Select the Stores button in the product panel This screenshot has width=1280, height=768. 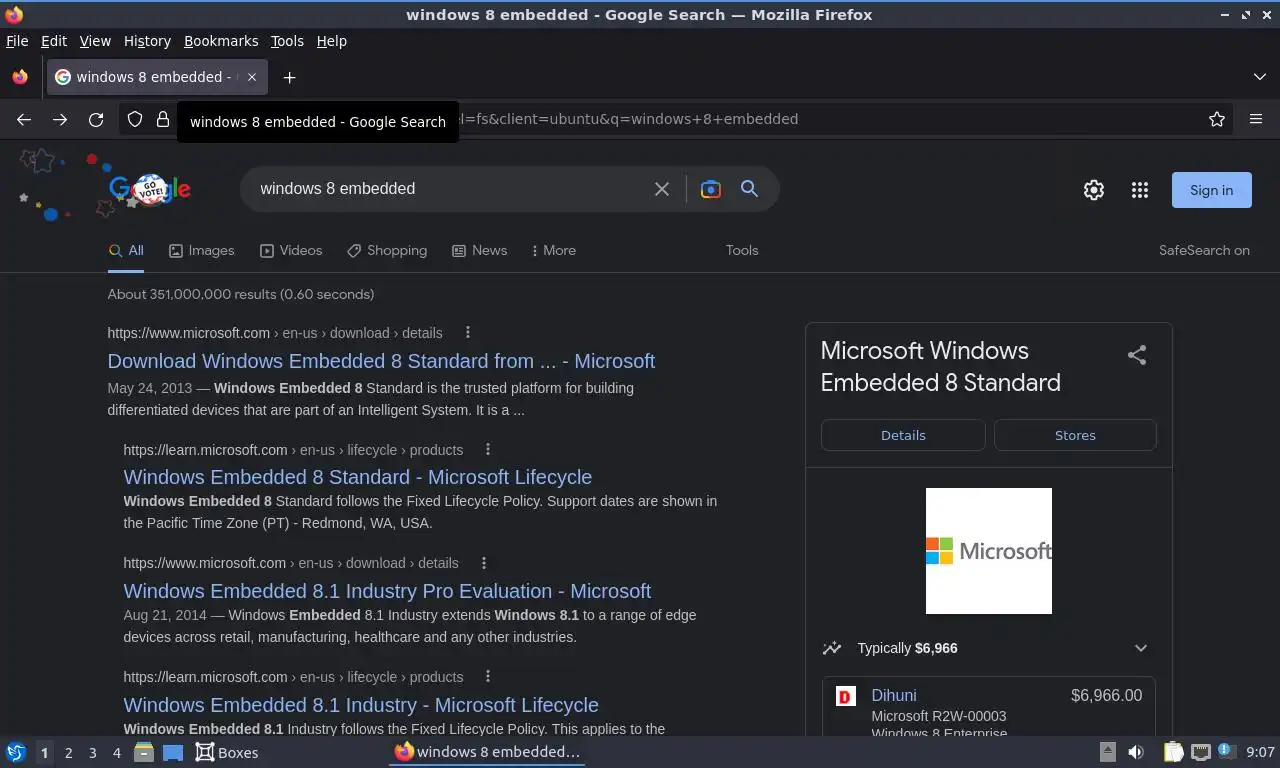pyautogui.click(x=1075, y=435)
